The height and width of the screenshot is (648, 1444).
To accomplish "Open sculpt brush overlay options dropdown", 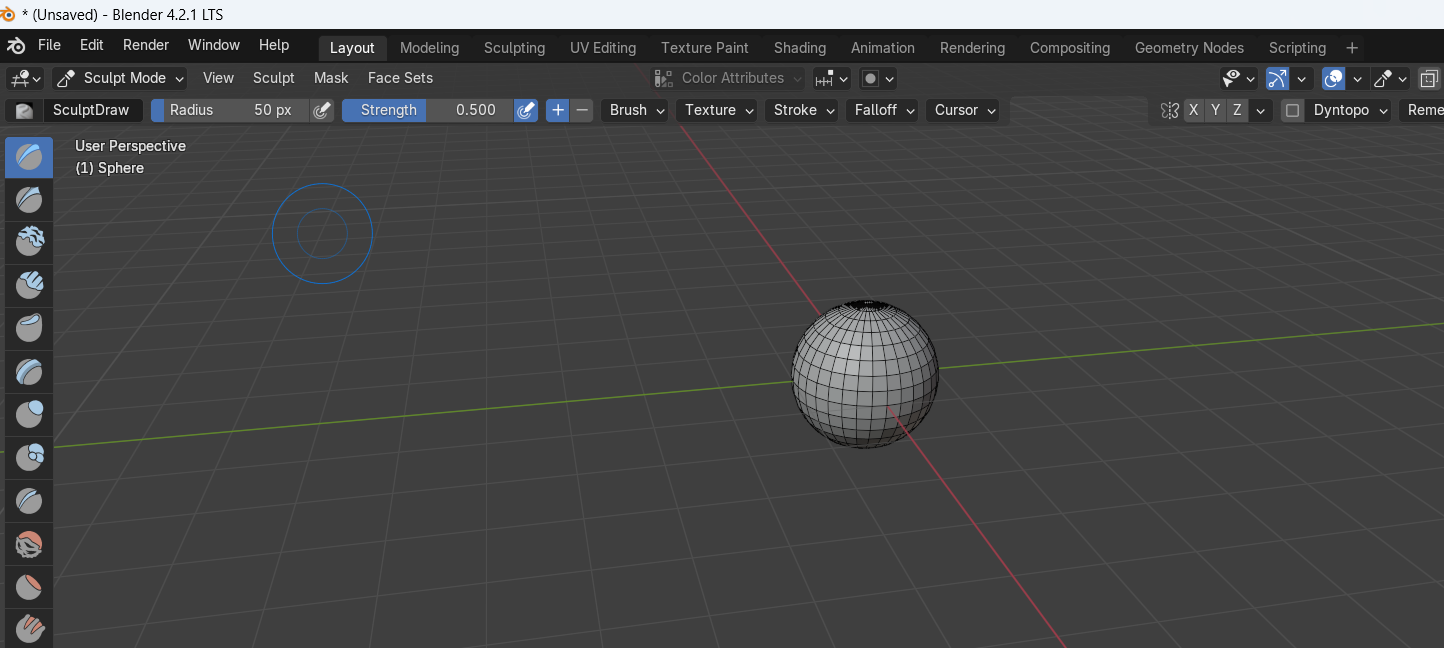I will point(1391,78).
